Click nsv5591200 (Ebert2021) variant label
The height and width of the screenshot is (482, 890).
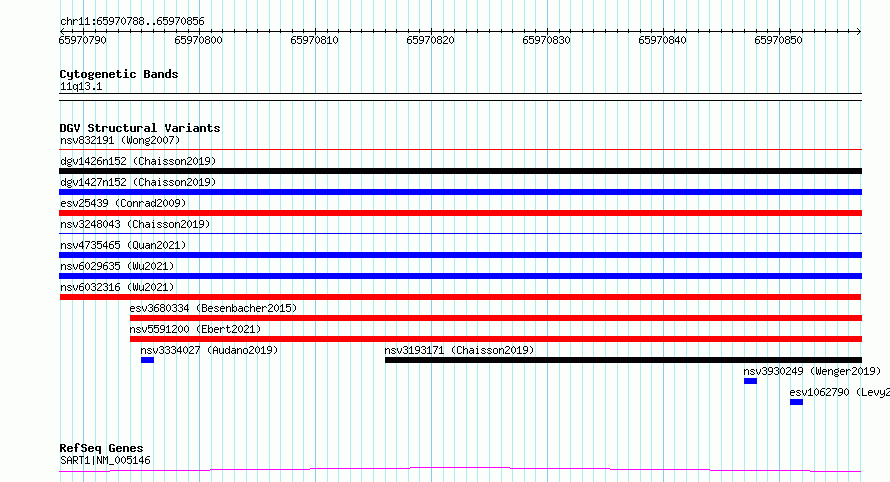(195, 329)
